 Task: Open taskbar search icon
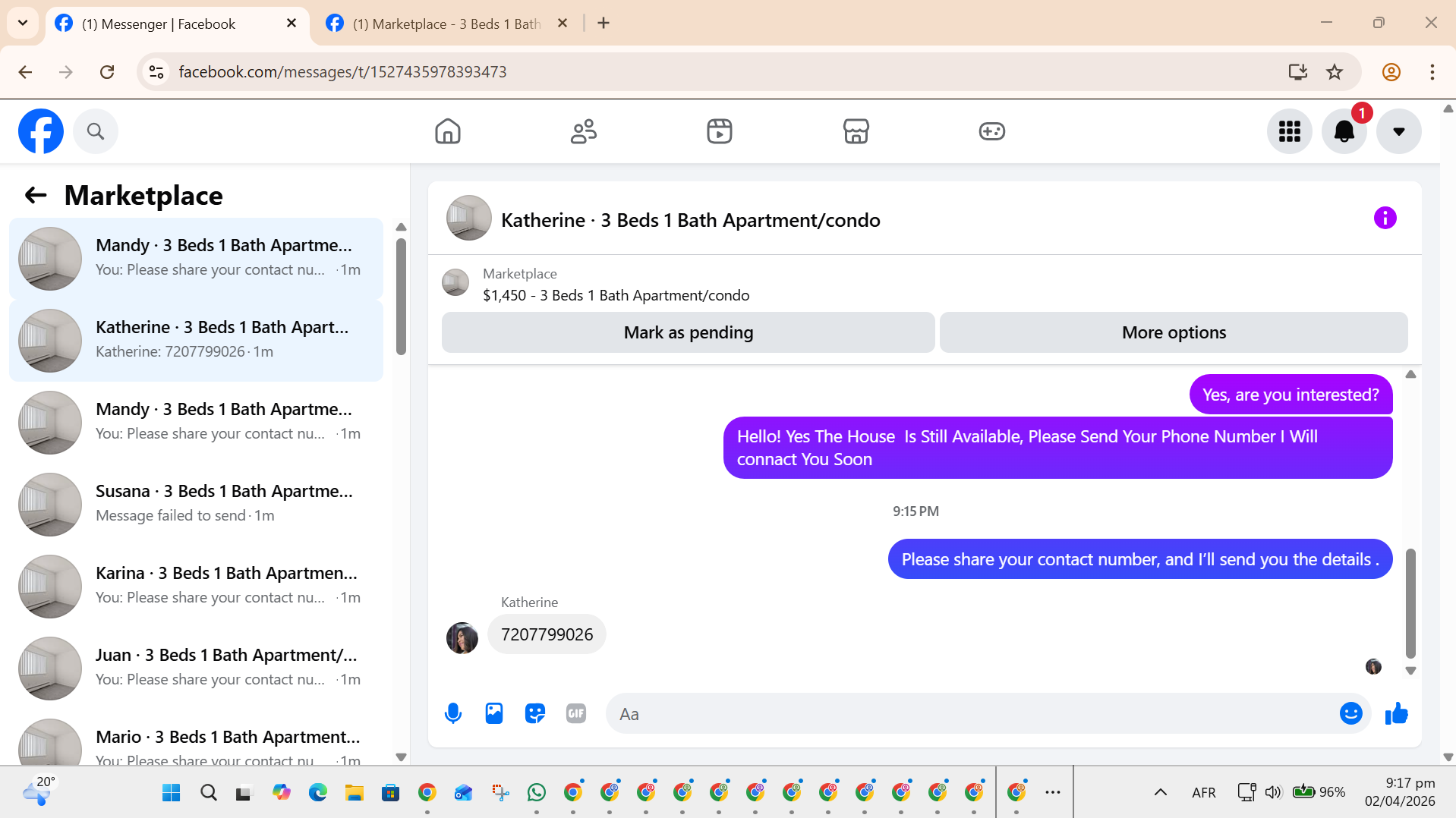208,793
